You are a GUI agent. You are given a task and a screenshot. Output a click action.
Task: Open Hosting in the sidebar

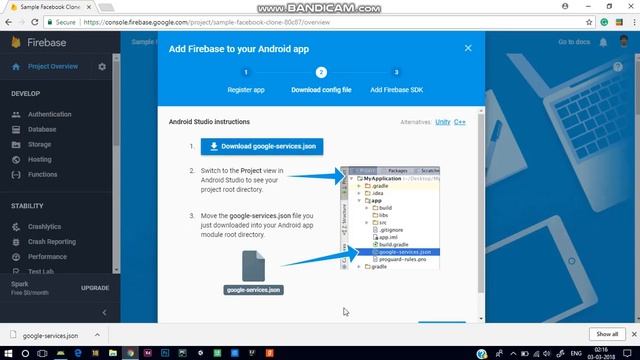click(40, 160)
